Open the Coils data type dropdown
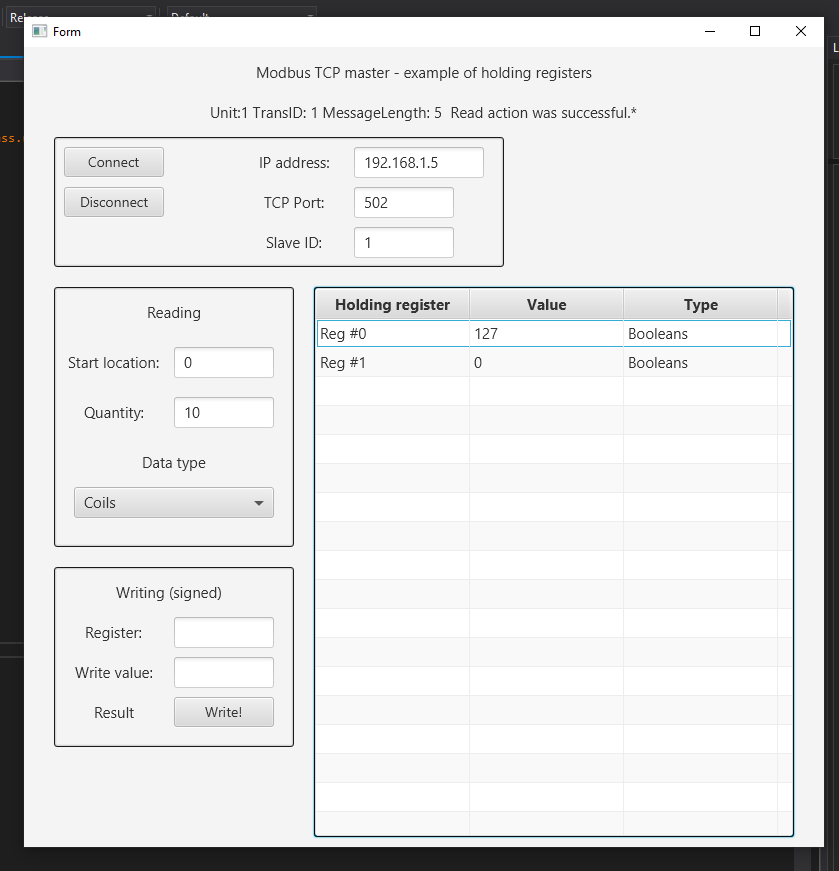 174,503
